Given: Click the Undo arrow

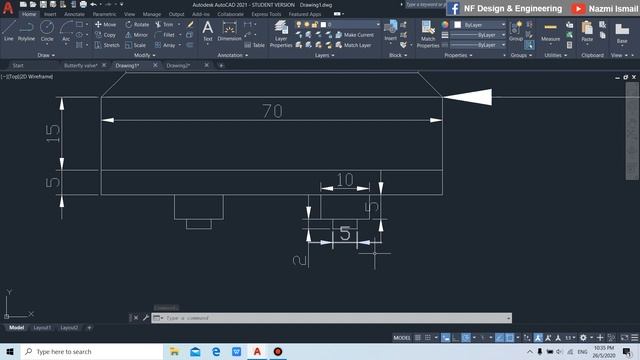Looking at the screenshot, I should click(x=93, y=4).
